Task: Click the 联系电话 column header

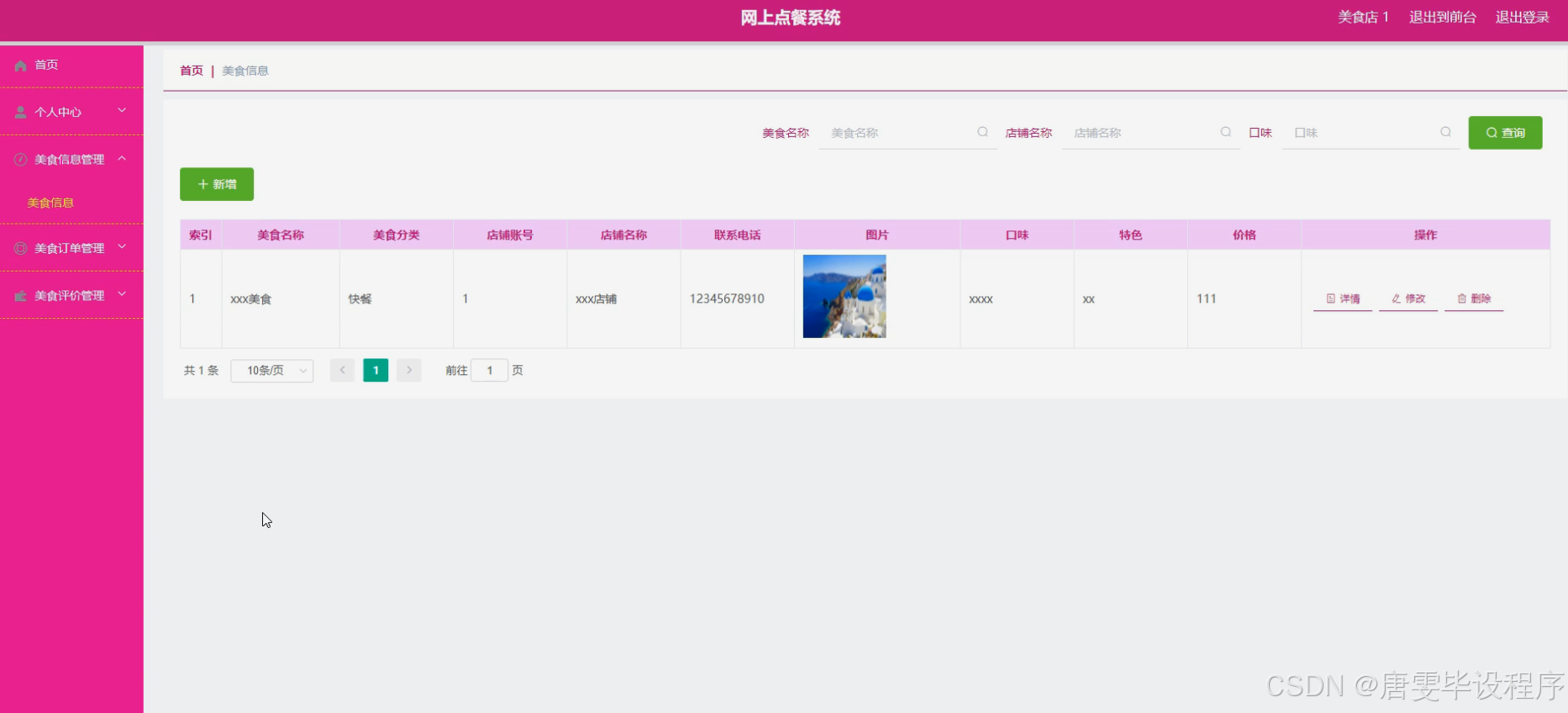Action: pyautogui.click(x=738, y=235)
